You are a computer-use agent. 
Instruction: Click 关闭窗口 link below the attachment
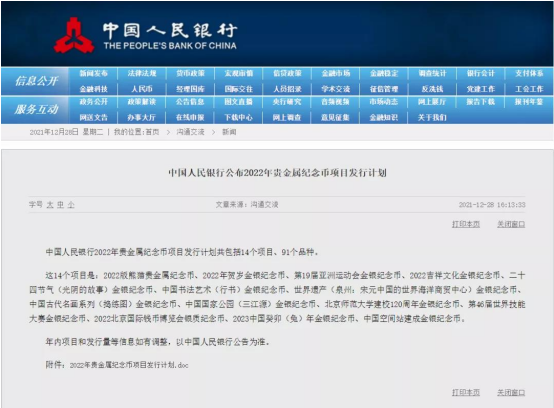(x=511, y=392)
